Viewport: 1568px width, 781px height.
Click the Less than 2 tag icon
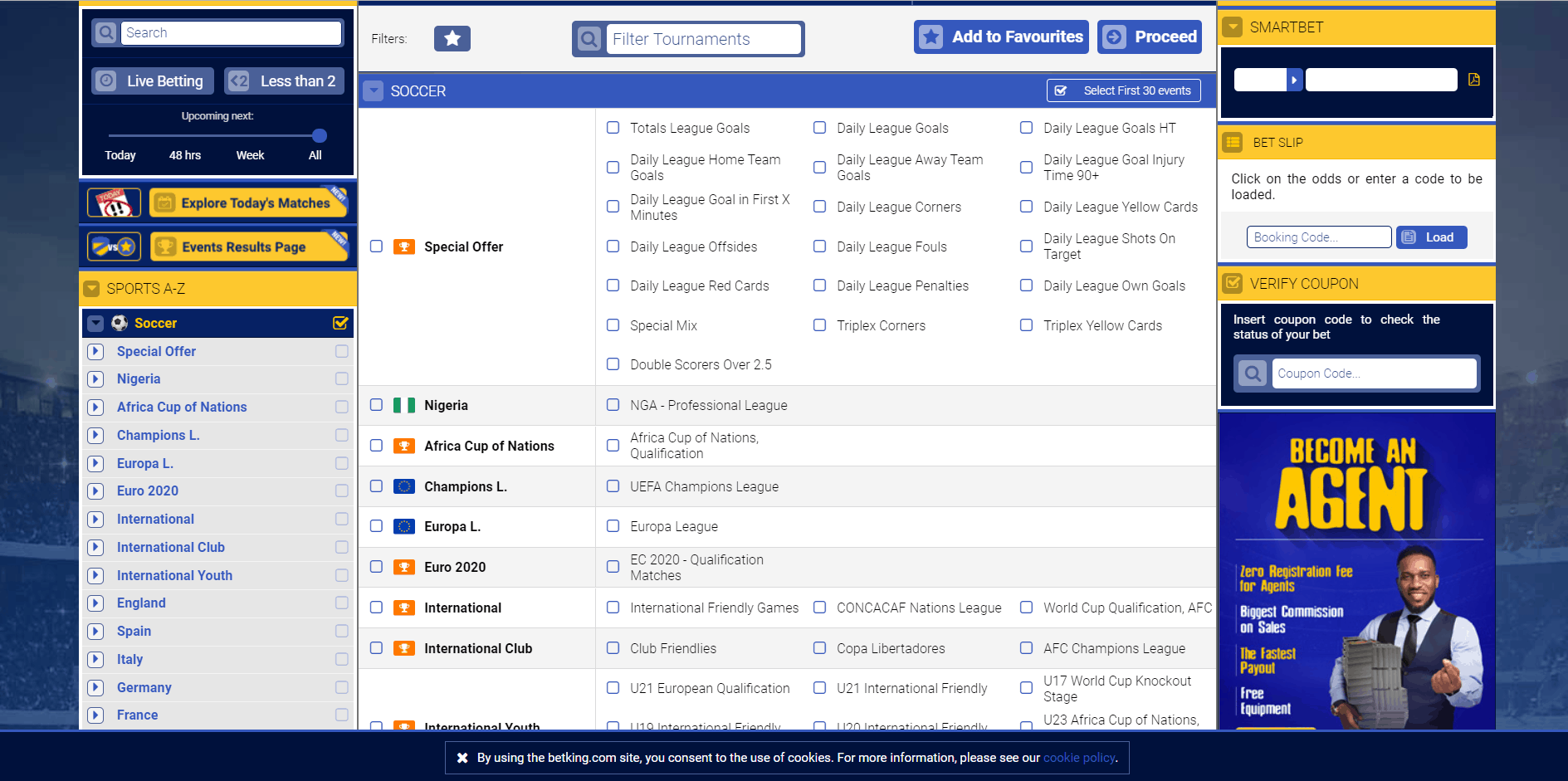pyautogui.click(x=239, y=81)
